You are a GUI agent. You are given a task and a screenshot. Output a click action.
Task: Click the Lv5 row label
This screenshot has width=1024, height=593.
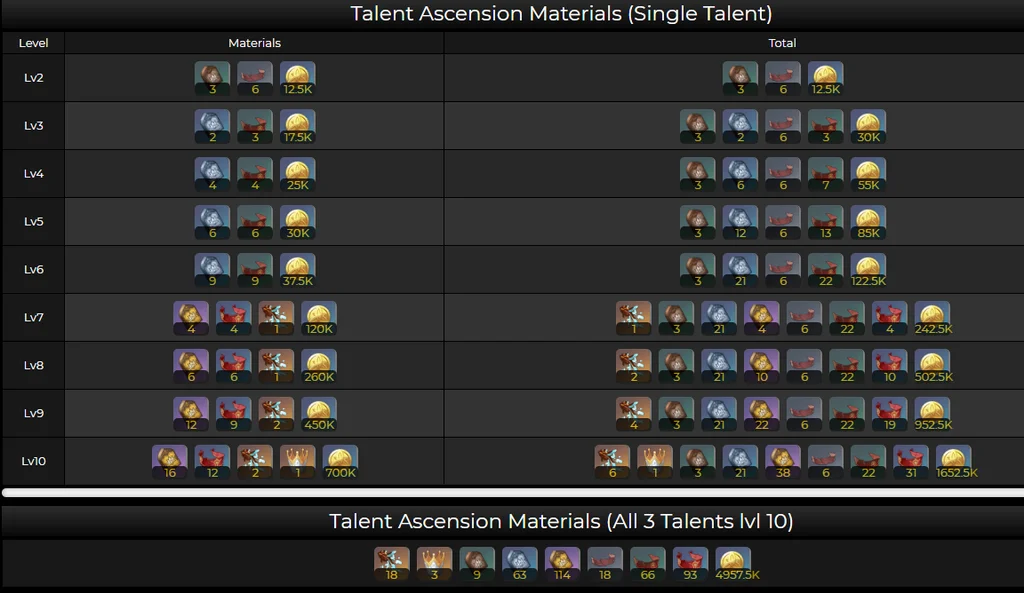pos(33,221)
